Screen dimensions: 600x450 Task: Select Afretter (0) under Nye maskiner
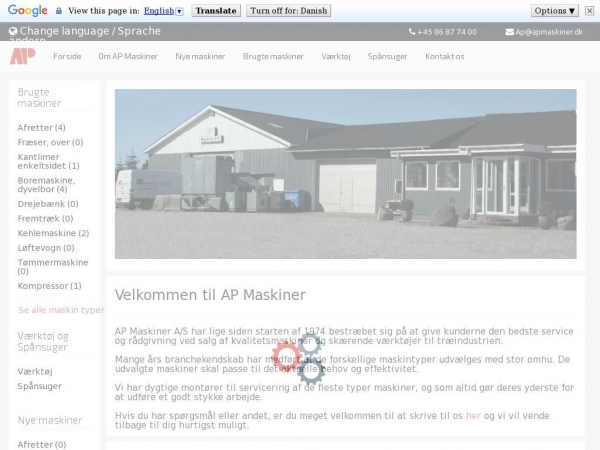click(x=42, y=445)
